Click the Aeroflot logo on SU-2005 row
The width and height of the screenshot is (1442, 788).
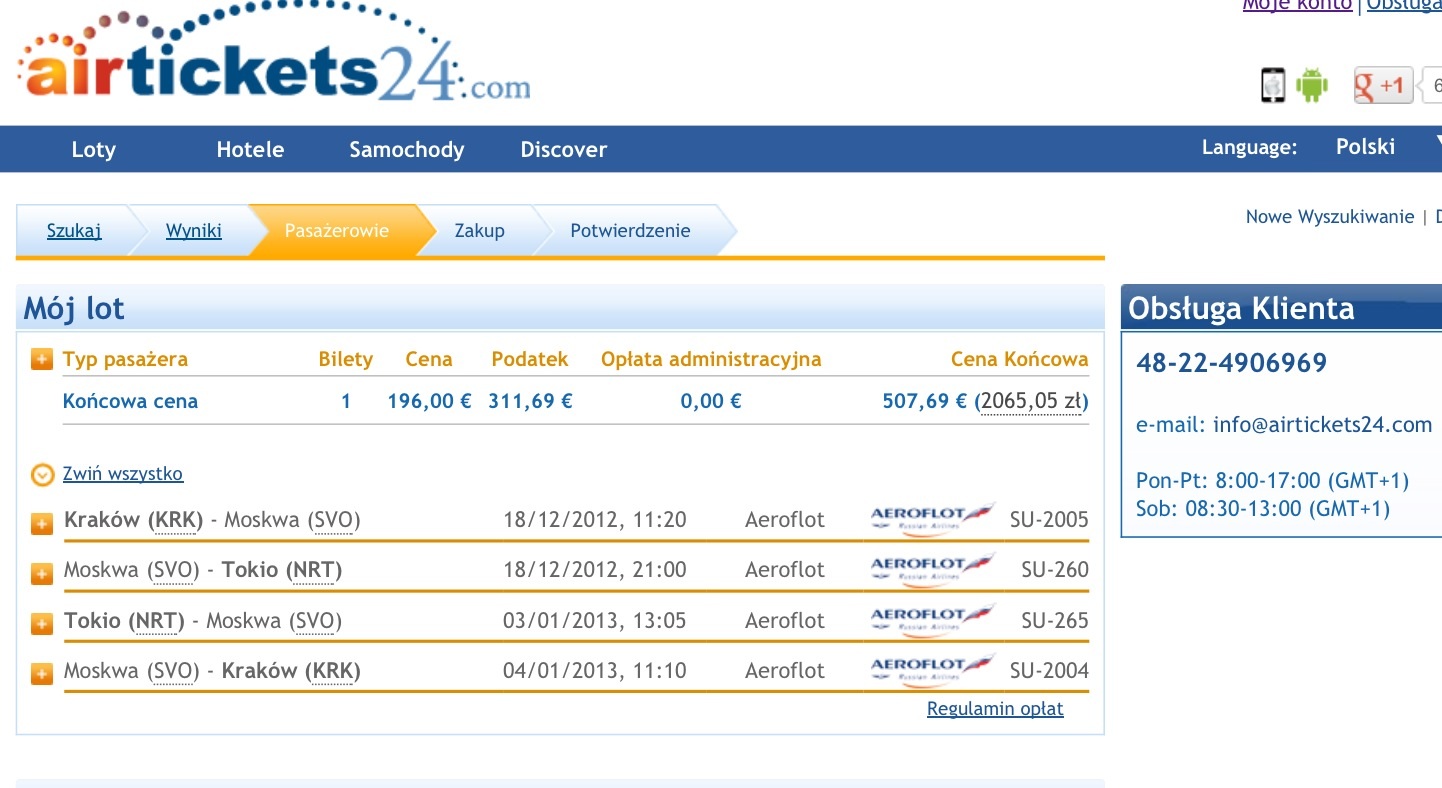click(934, 519)
